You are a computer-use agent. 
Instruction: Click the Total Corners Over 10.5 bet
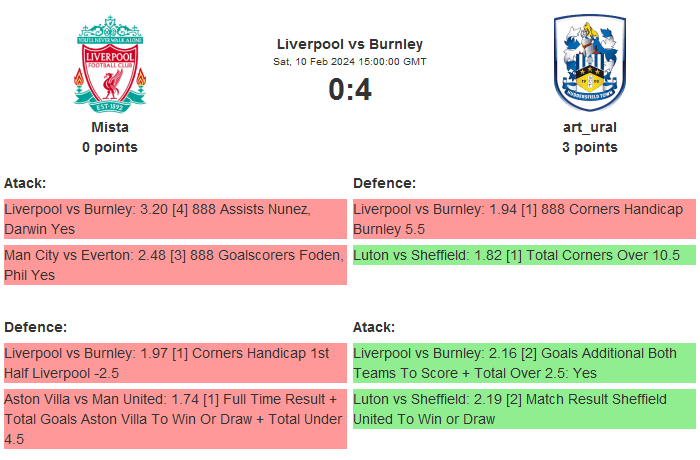524,255
